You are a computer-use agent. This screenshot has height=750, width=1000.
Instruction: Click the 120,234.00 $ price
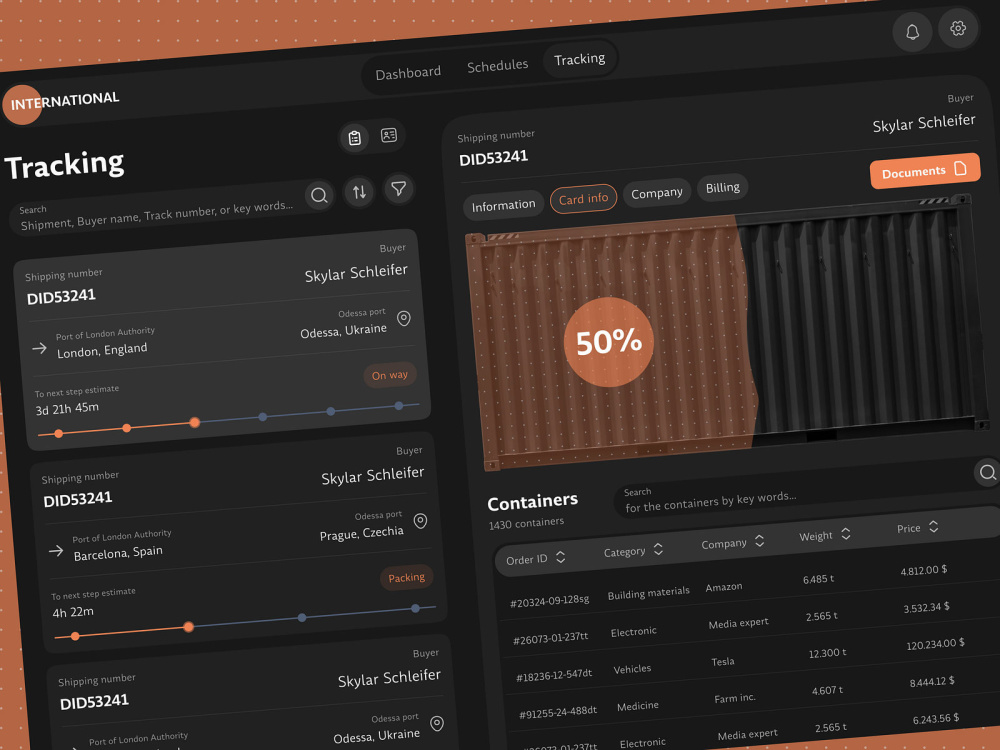coord(935,645)
